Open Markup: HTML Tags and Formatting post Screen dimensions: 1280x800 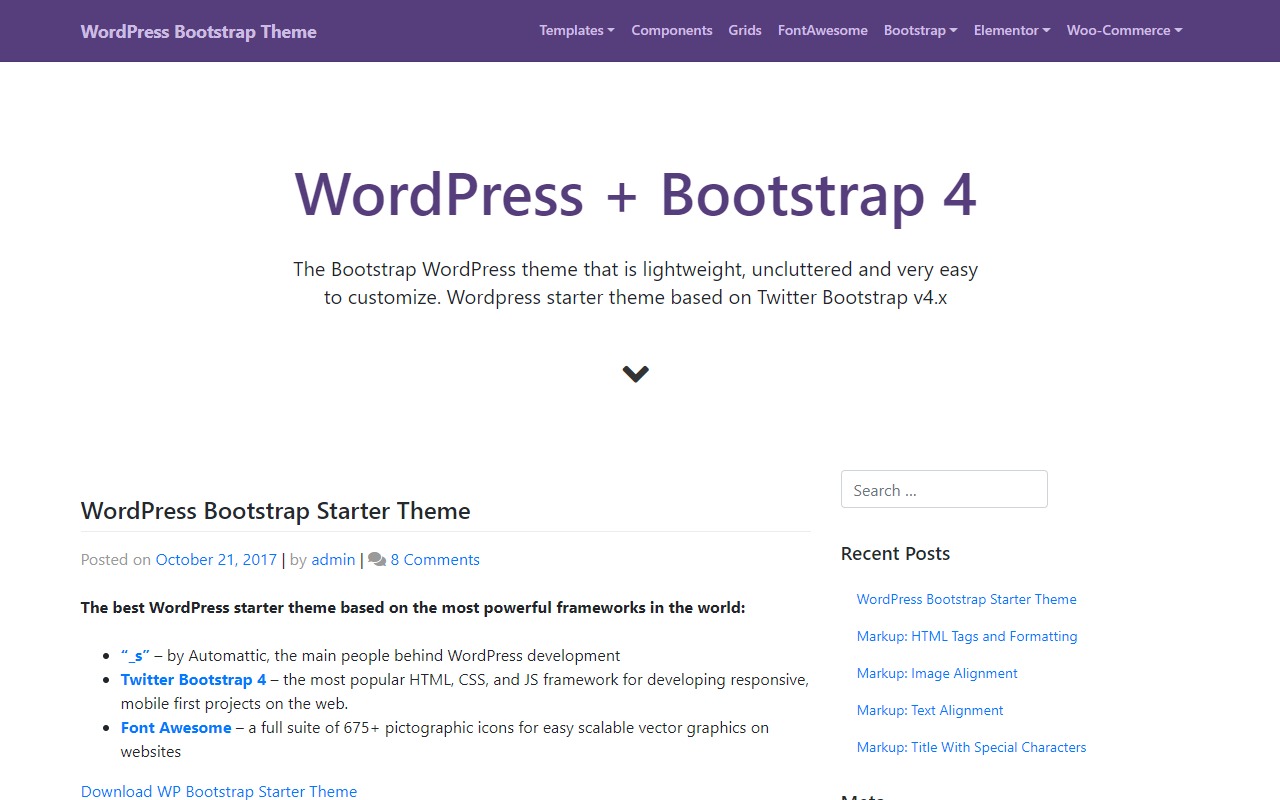pyautogui.click(x=967, y=636)
